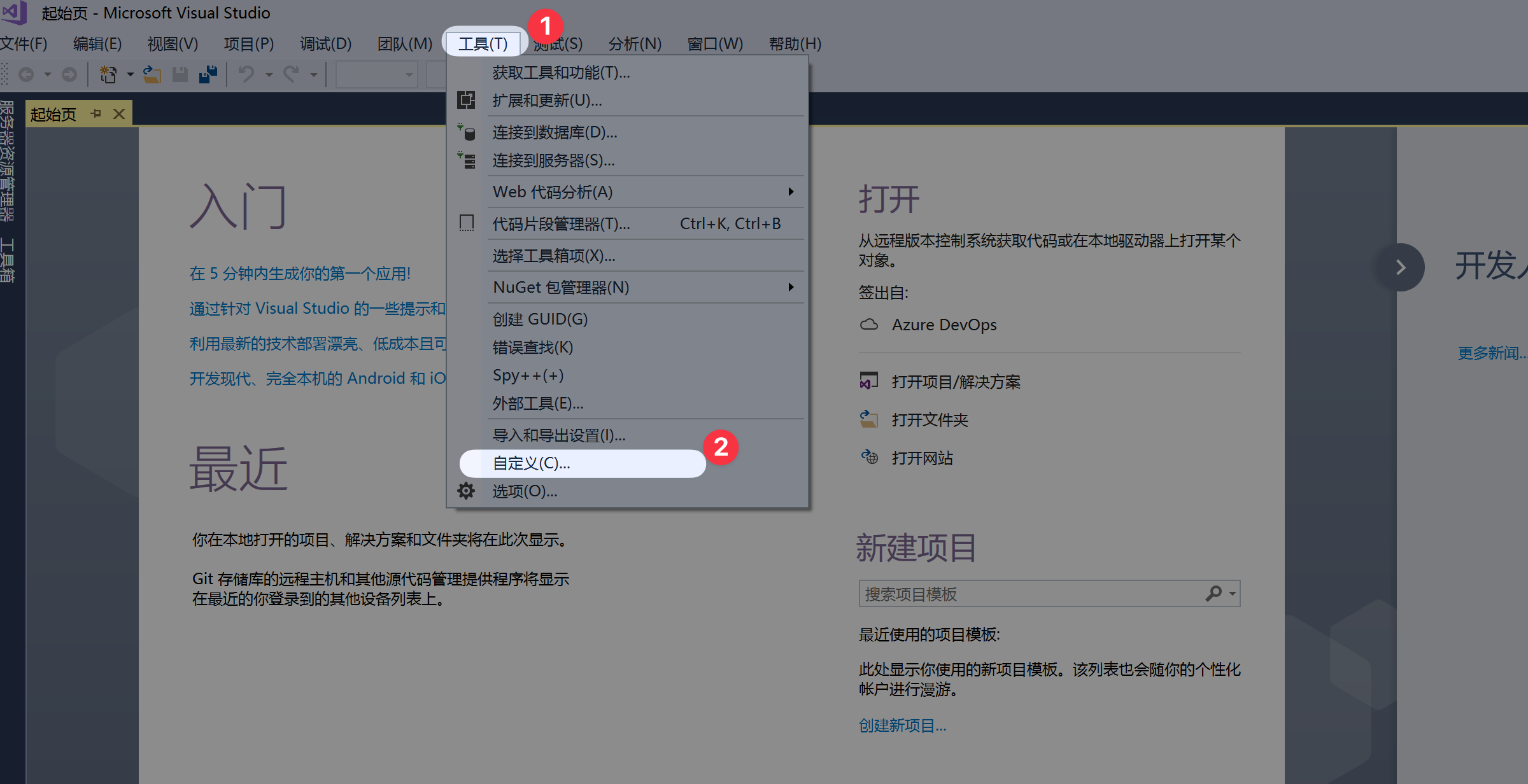Click the navigate backward arrow icon
Viewport: 1528px width, 784px height.
click(26, 74)
